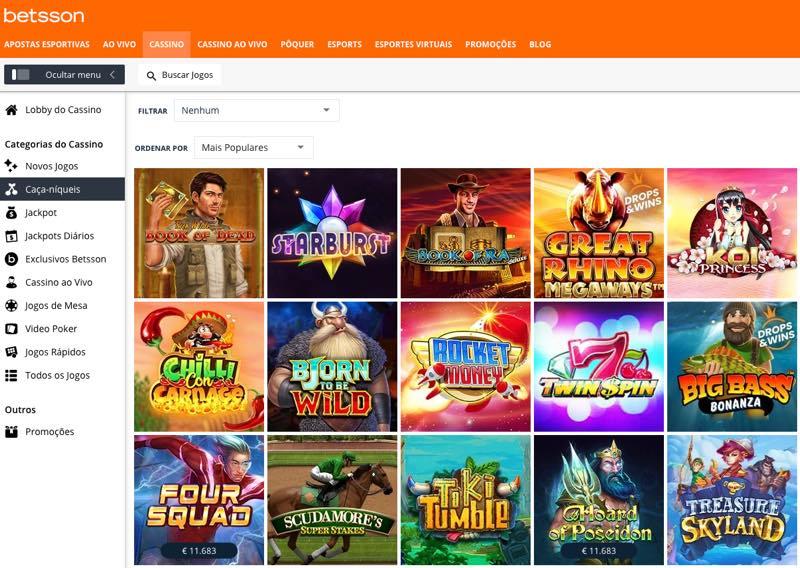800x568 pixels.
Task: Open the Hoard of Poseidon game
Action: click(x=599, y=500)
